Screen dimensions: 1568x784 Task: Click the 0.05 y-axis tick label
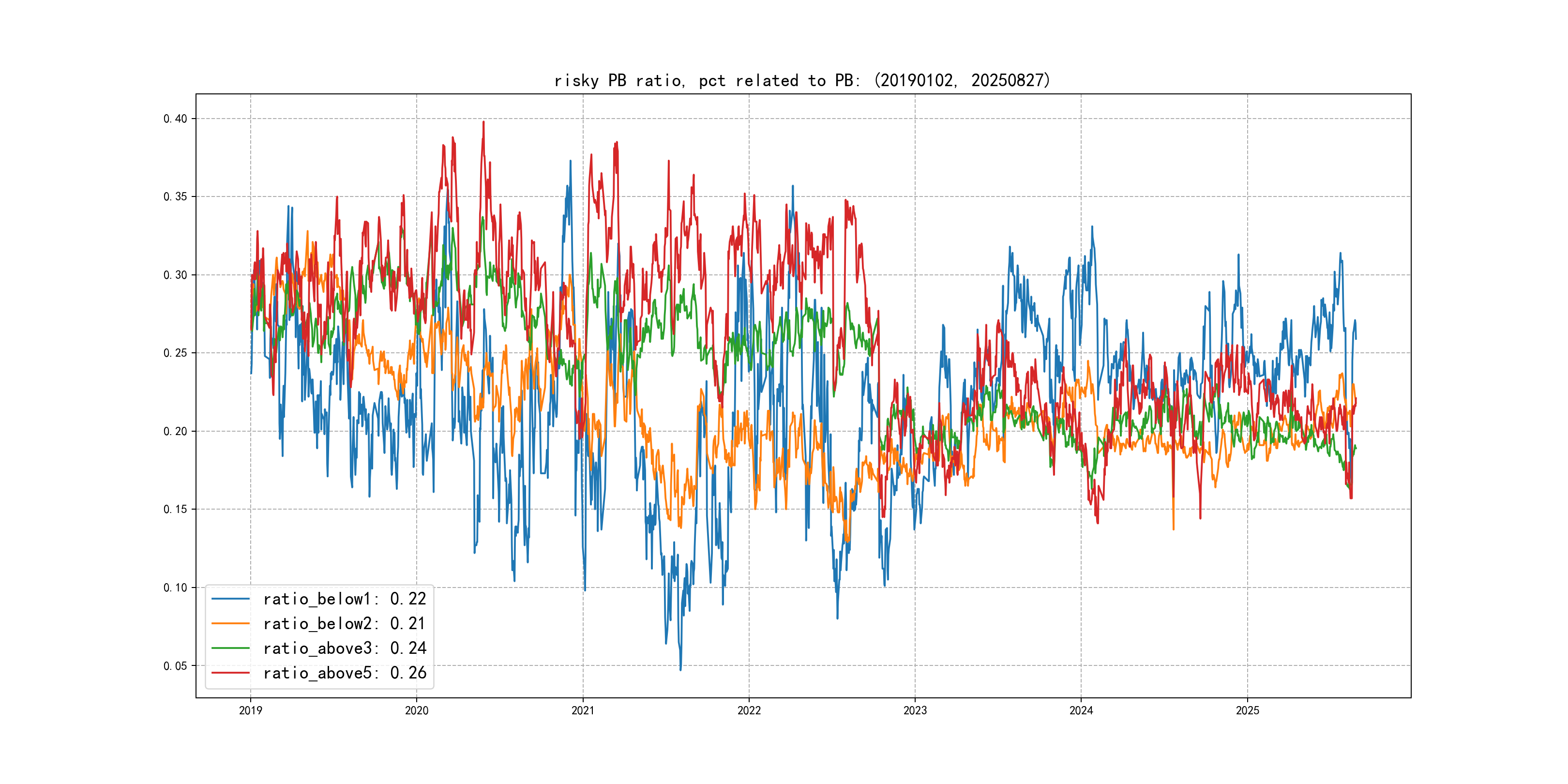(x=175, y=666)
